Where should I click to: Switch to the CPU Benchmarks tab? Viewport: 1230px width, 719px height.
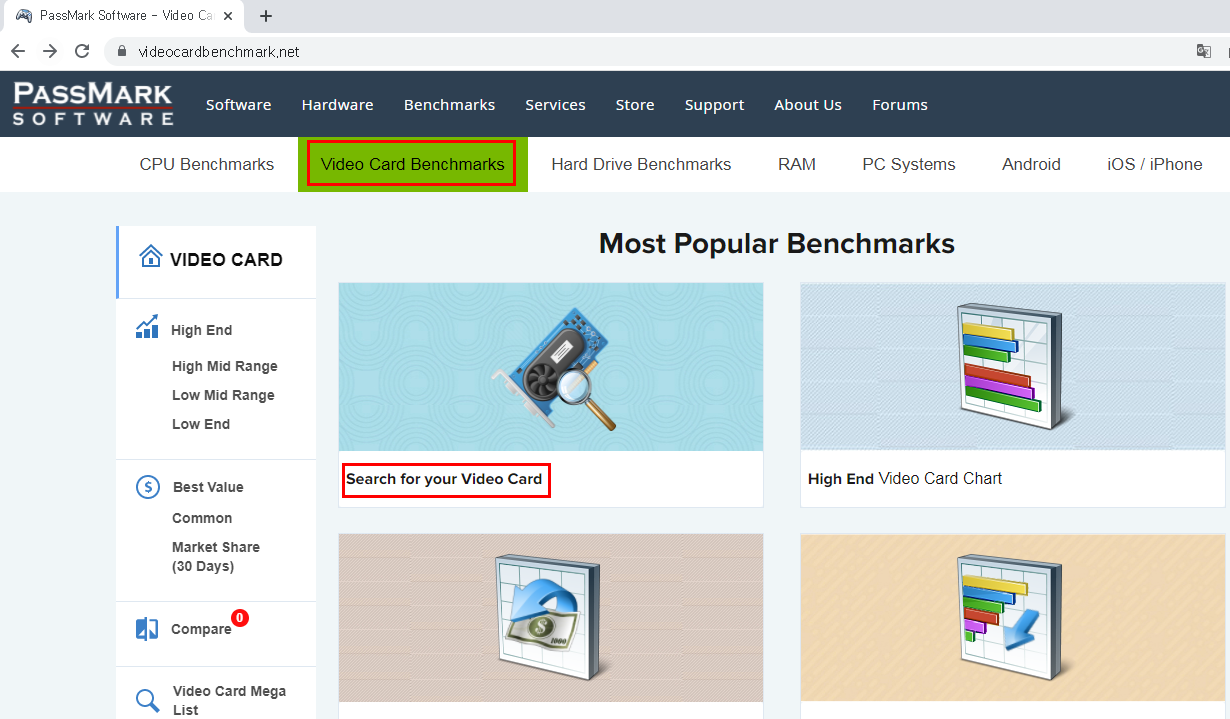pyautogui.click(x=207, y=164)
